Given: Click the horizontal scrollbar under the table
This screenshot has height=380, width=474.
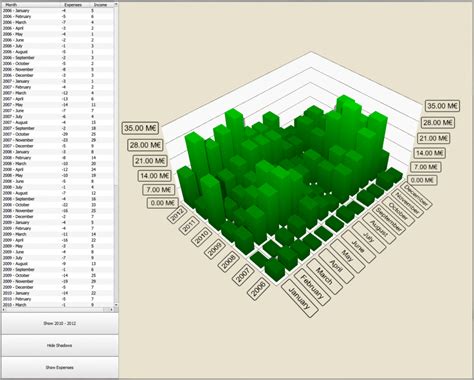Looking at the screenshot, I should coord(58,310).
